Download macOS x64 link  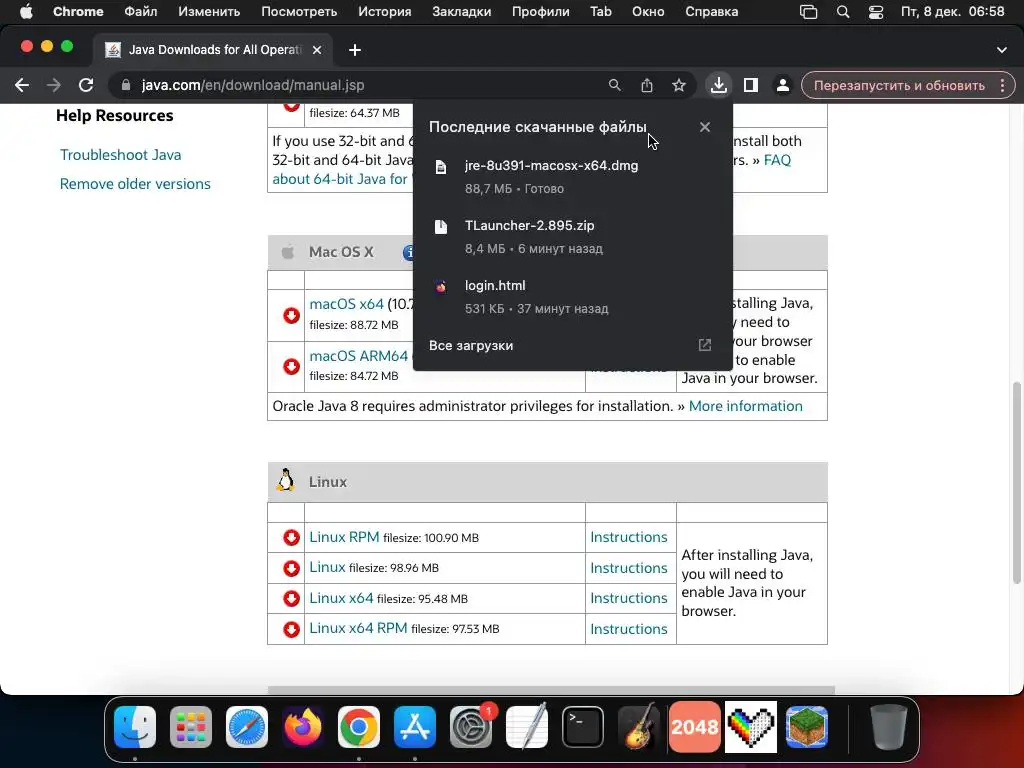[346, 304]
